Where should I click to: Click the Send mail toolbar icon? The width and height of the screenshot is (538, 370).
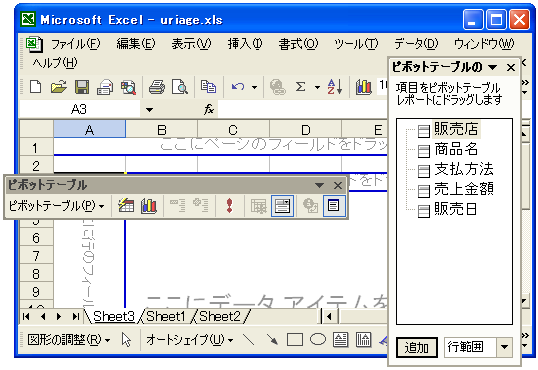(x=105, y=87)
